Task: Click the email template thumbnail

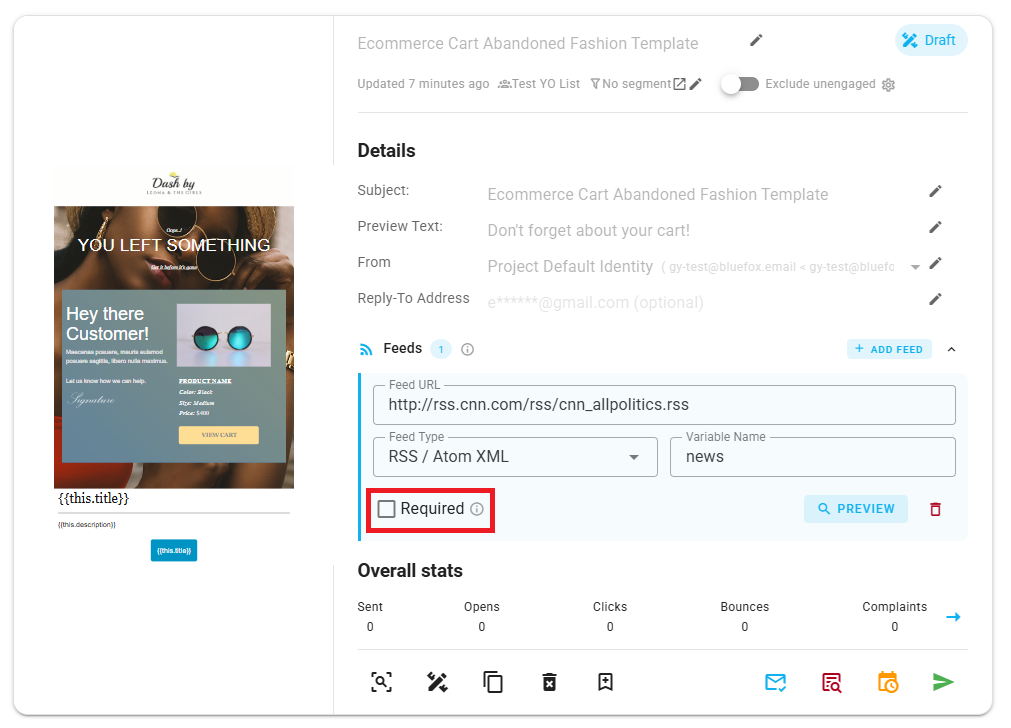Action: (174, 364)
